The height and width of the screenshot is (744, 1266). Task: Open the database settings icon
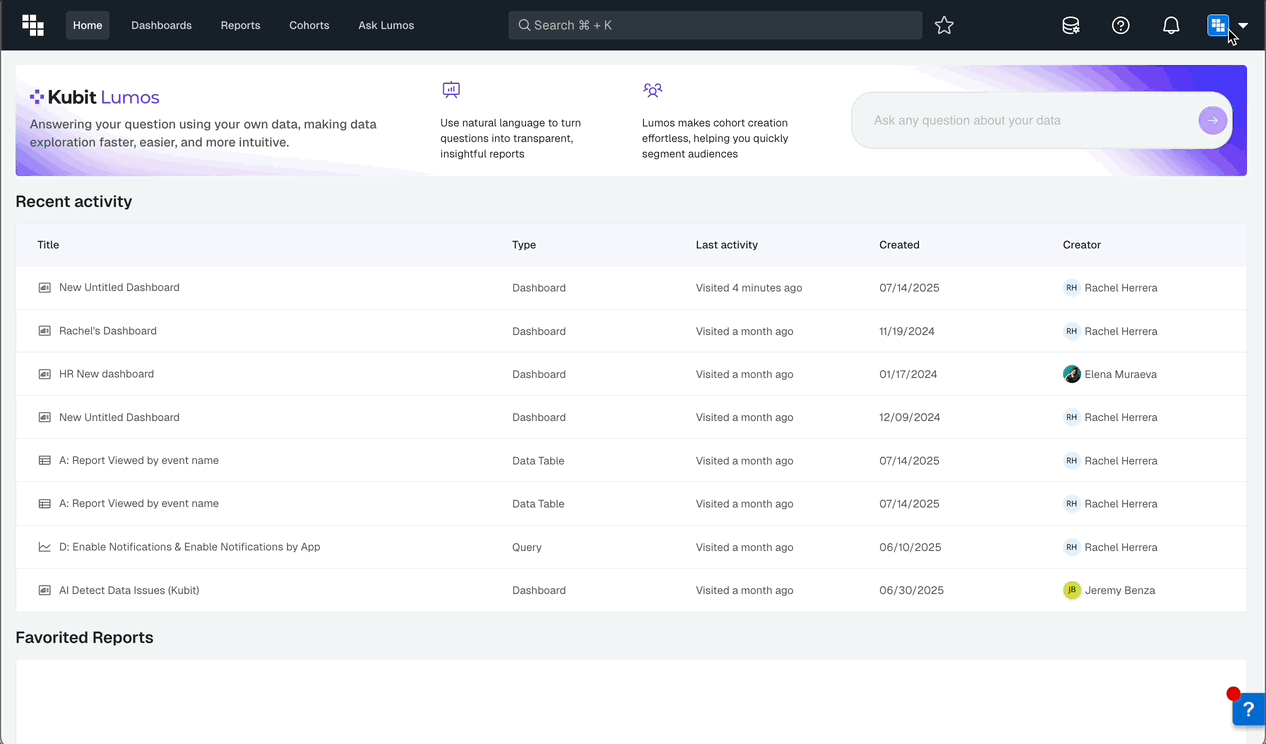(1071, 25)
